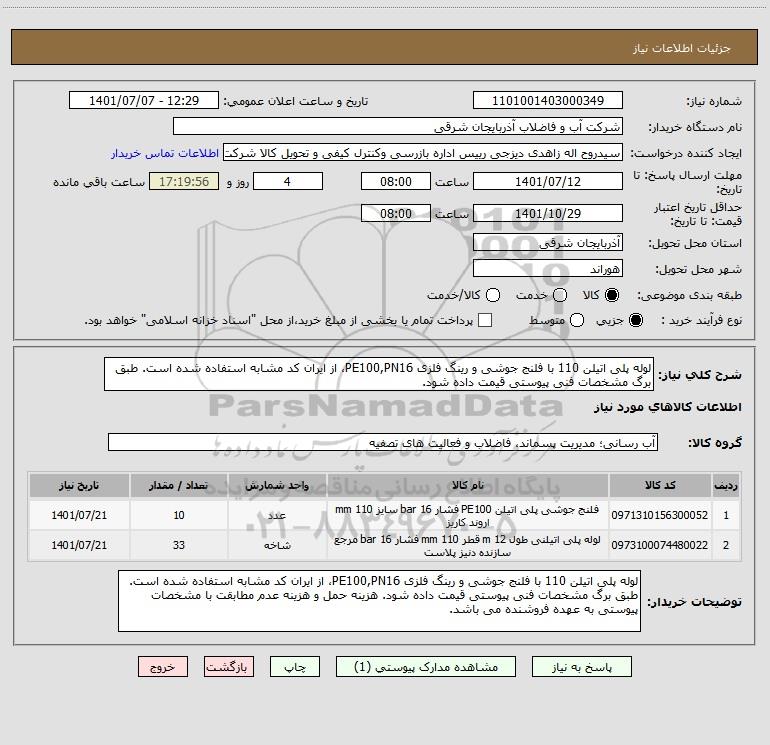Click the response deadline date 1401/07/12

548,182
